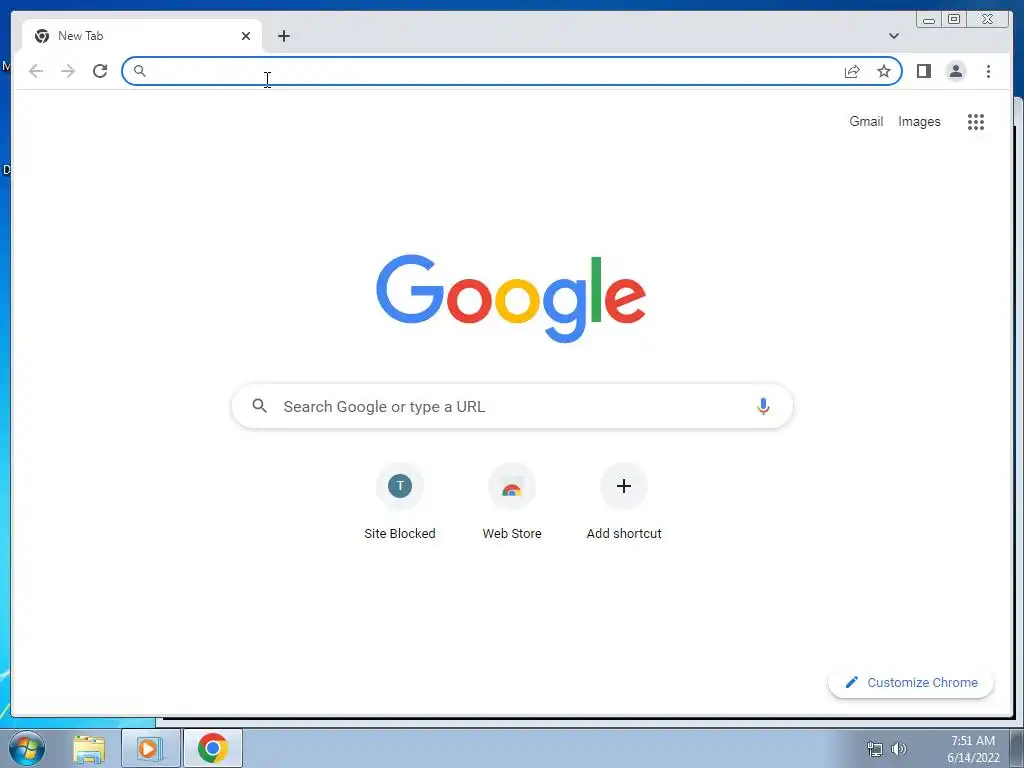Share this page via share icon
1024x768 pixels.
pyautogui.click(x=852, y=71)
